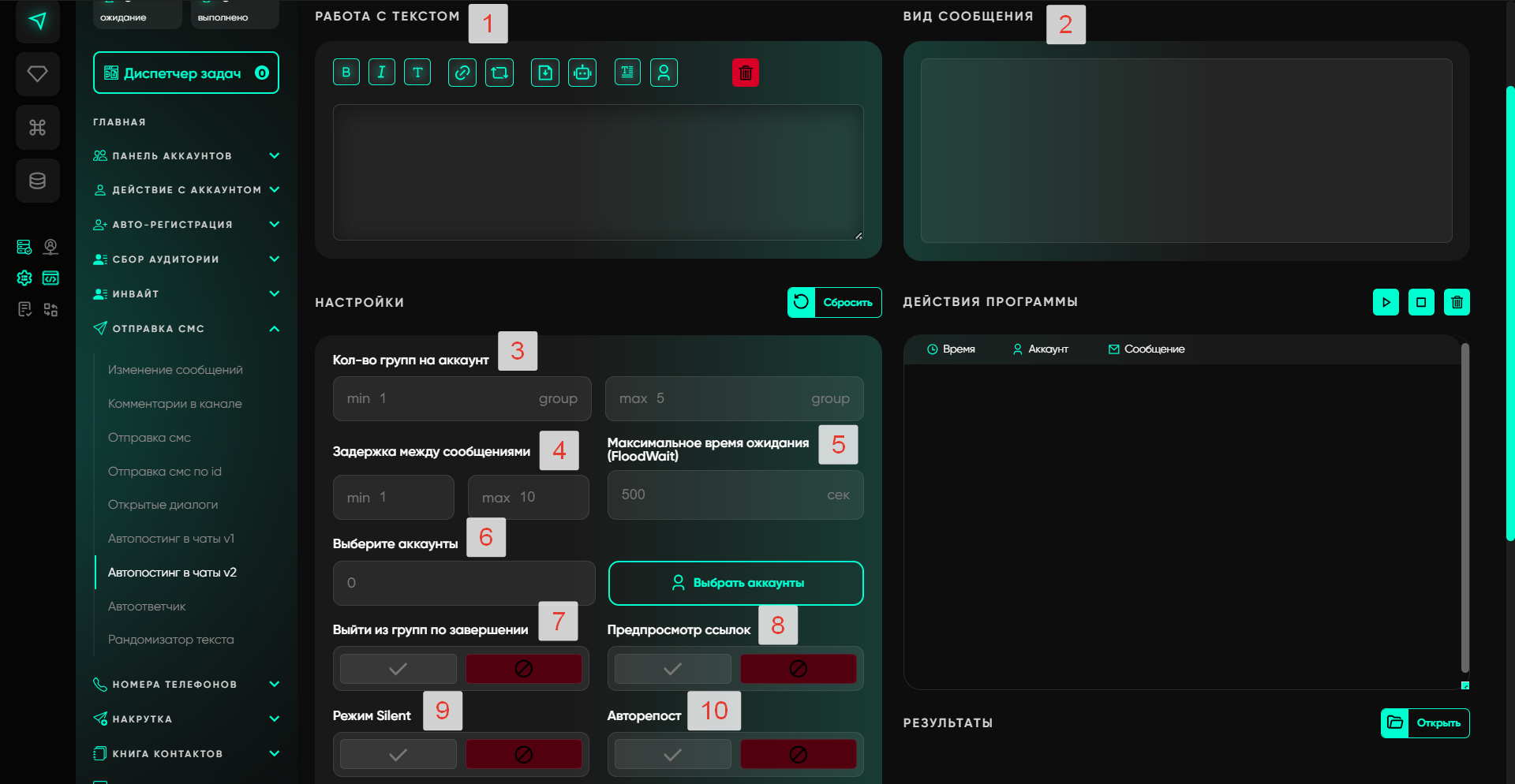Open the database icon in the left rail

coord(37,181)
